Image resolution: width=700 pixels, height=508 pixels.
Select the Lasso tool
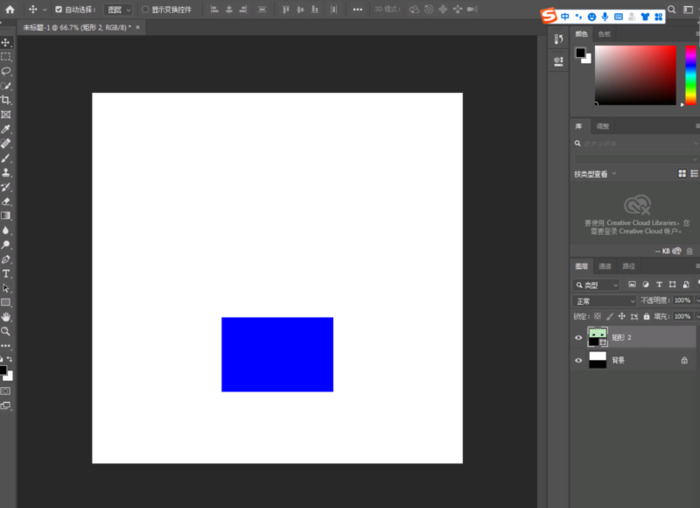tap(6, 72)
